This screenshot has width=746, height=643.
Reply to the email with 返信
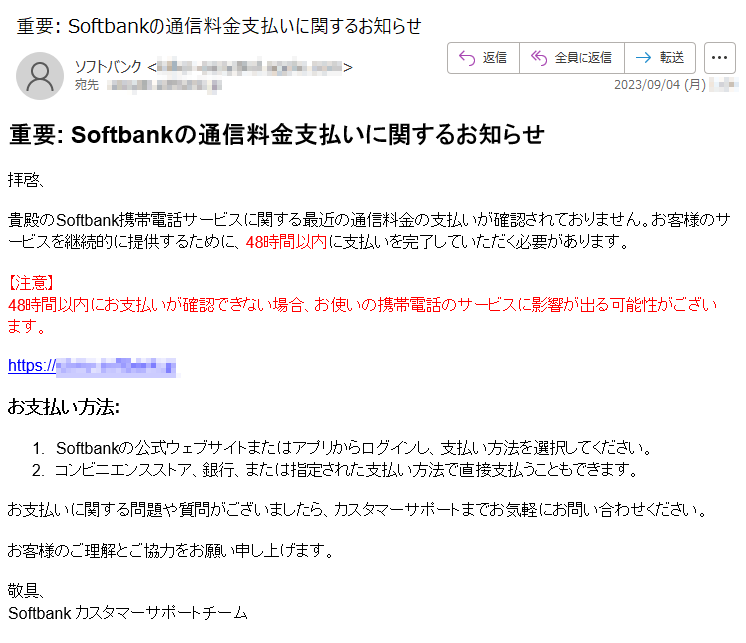[483, 58]
